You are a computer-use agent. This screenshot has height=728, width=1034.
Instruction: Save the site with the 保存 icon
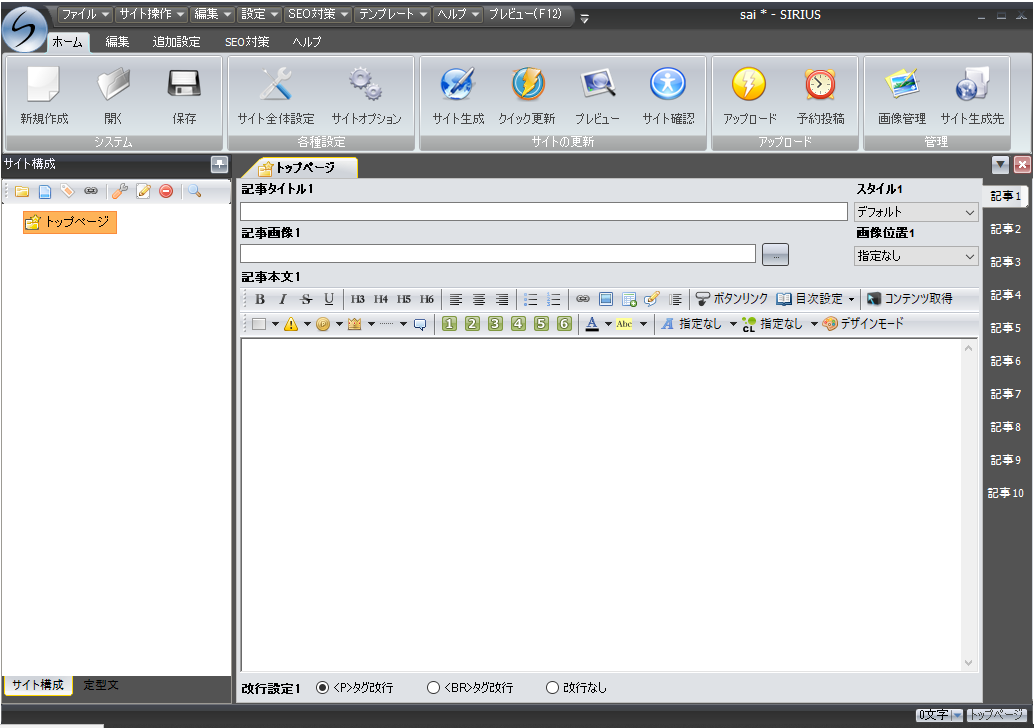[x=184, y=84]
